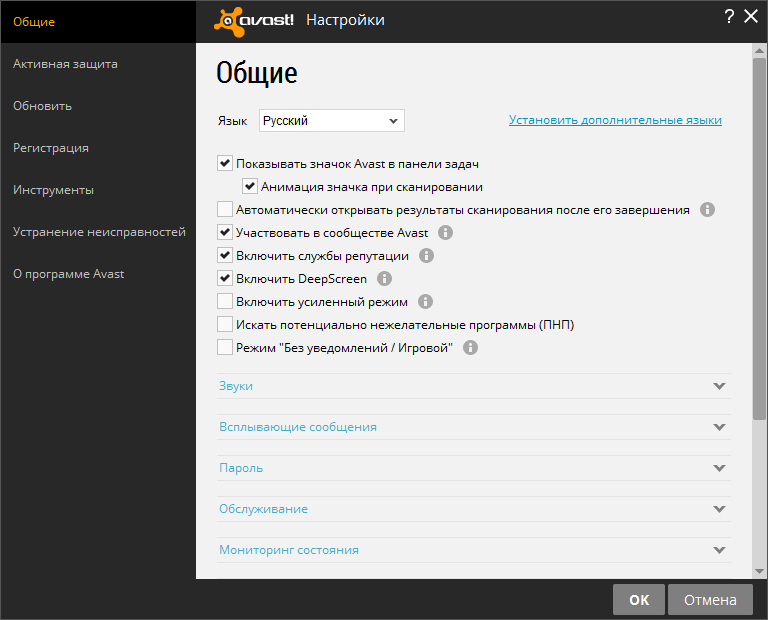This screenshot has height=620, width=768.
Task: Uncheck 'Включить DeepScreen'
Action: pyautogui.click(x=225, y=279)
